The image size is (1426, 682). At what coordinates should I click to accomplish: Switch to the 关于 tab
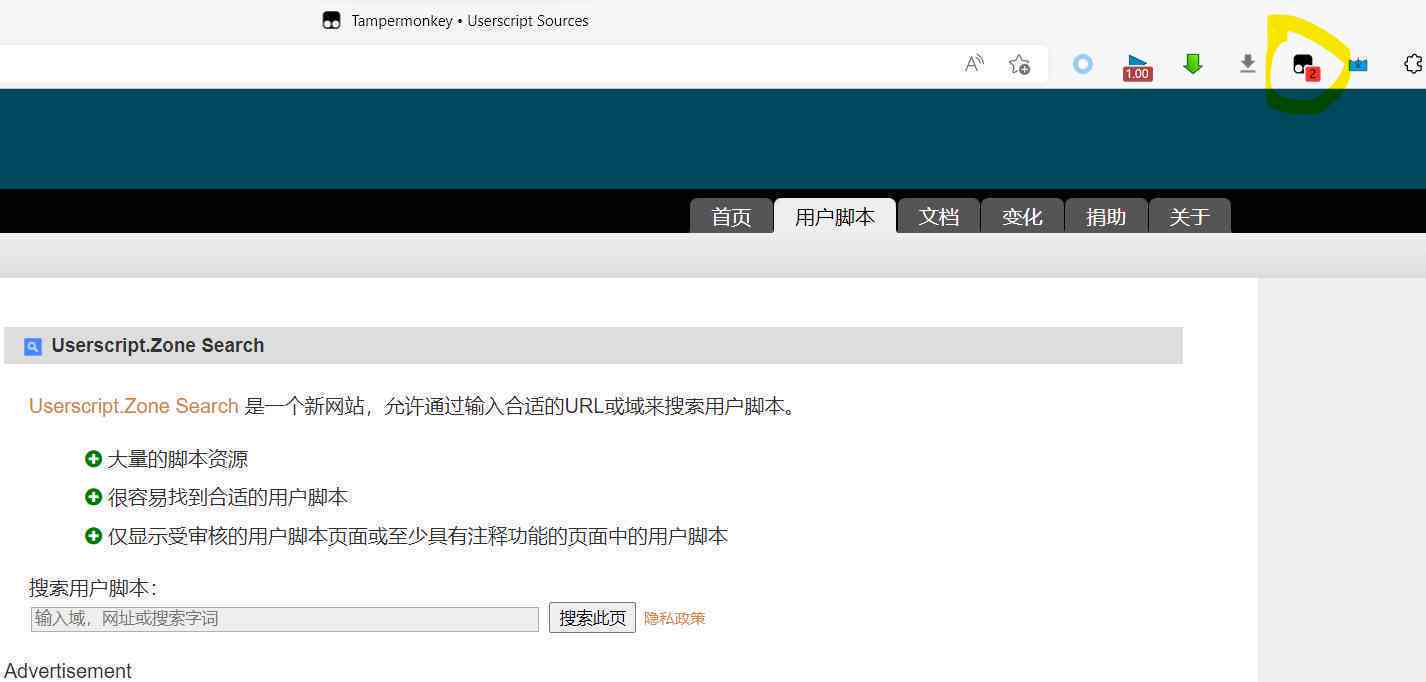coord(1190,216)
